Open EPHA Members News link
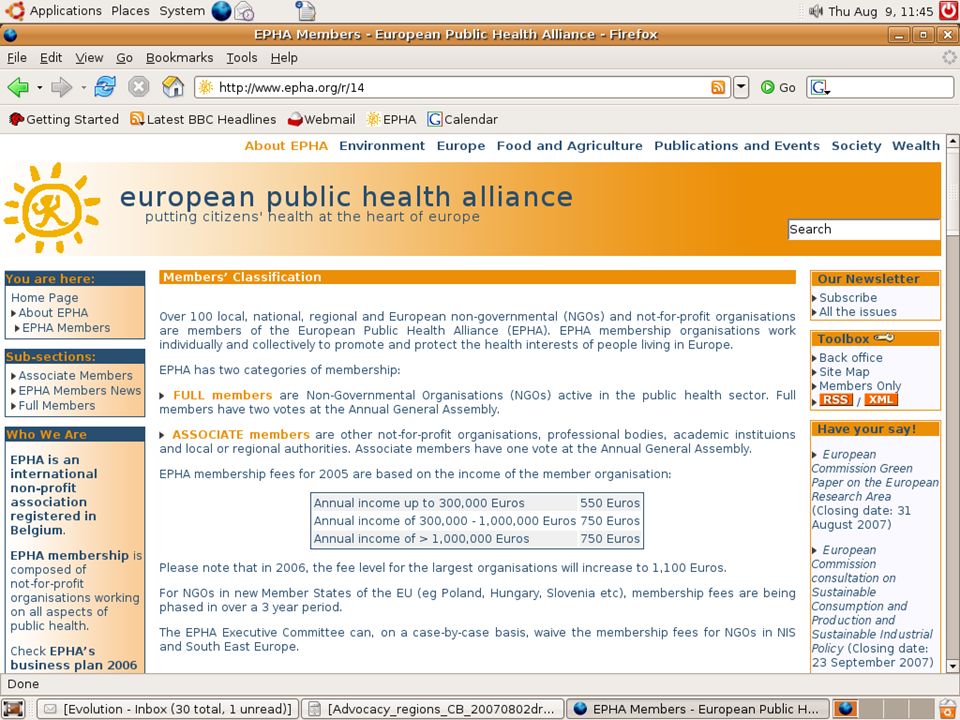Screen dimensions: 960x720 click(80, 391)
